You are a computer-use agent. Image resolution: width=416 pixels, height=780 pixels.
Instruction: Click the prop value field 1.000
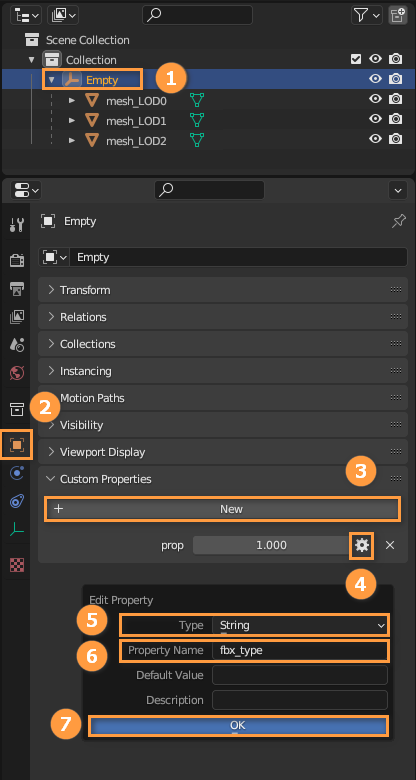(272, 545)
